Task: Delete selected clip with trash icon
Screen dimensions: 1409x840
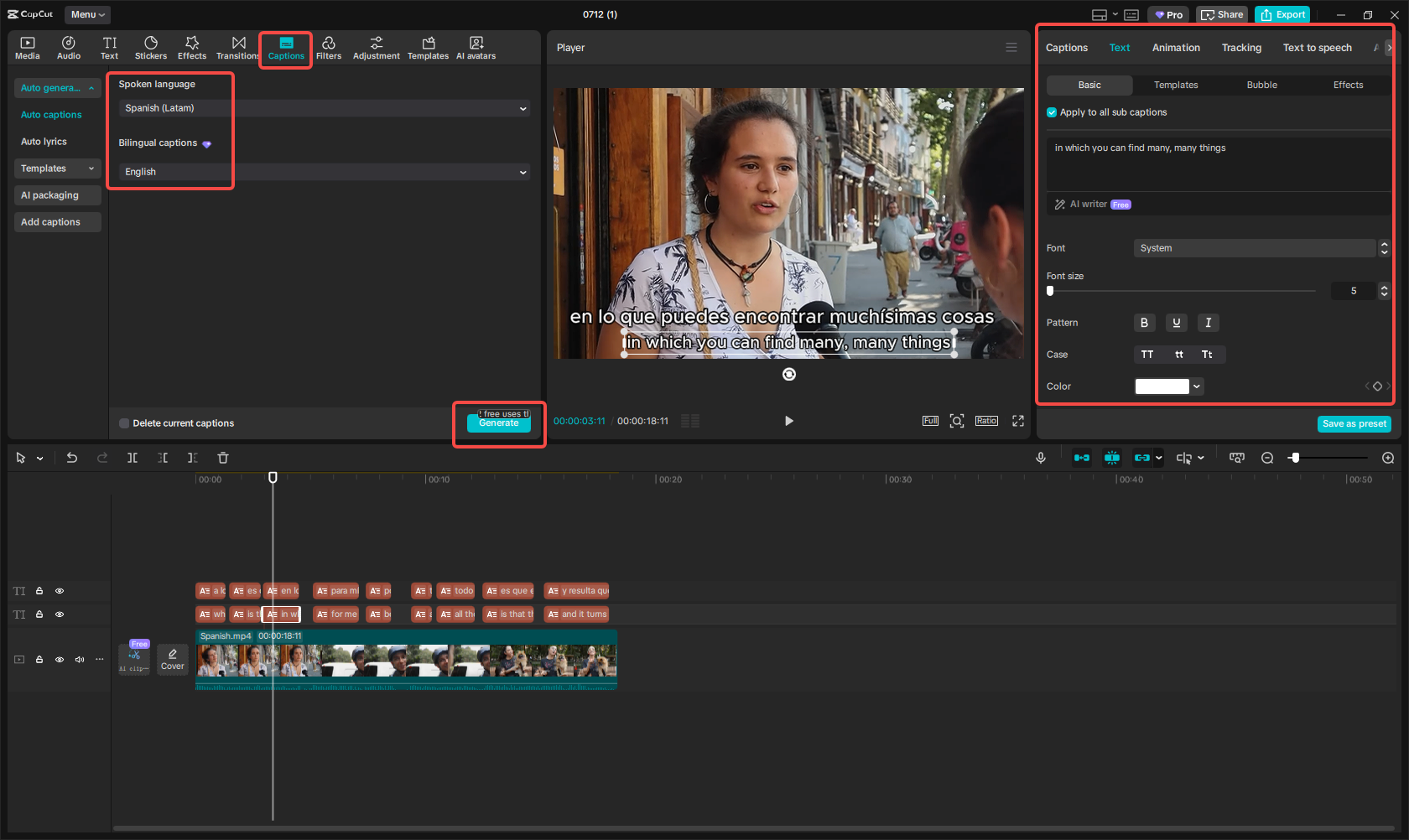Action: click(x=223, y=458)
